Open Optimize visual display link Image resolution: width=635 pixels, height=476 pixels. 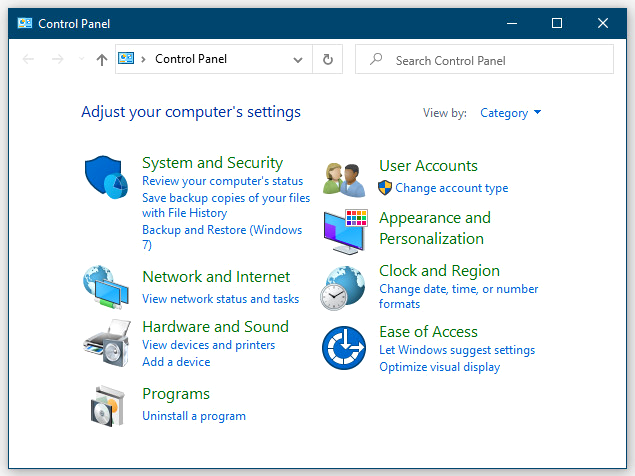(x=439, y=367)
